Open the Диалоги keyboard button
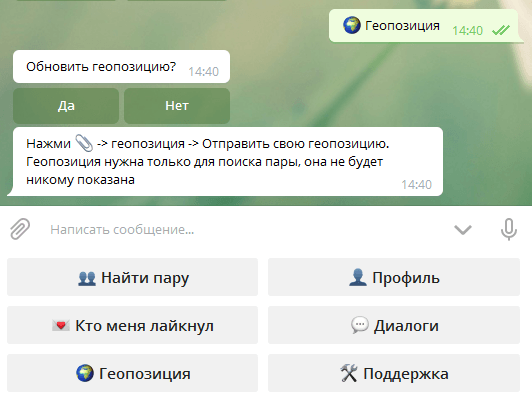 (x=394, y=325)
